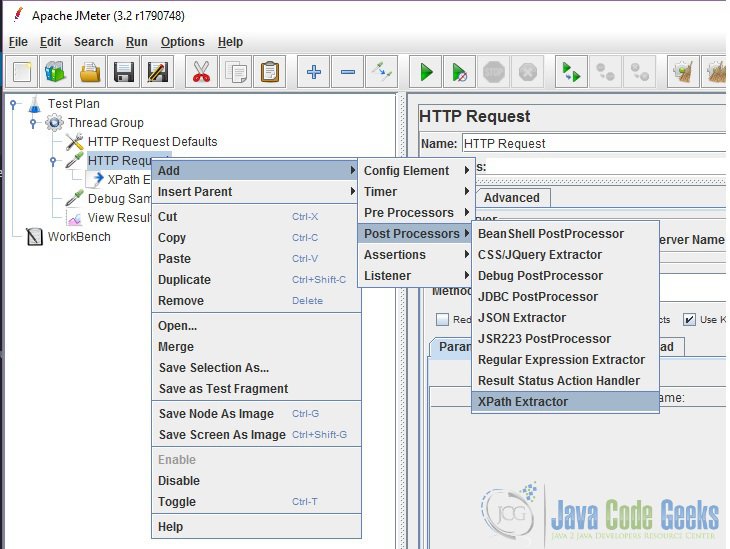
Task: Open the Help menu in menu bar
Action: [230, 42]
